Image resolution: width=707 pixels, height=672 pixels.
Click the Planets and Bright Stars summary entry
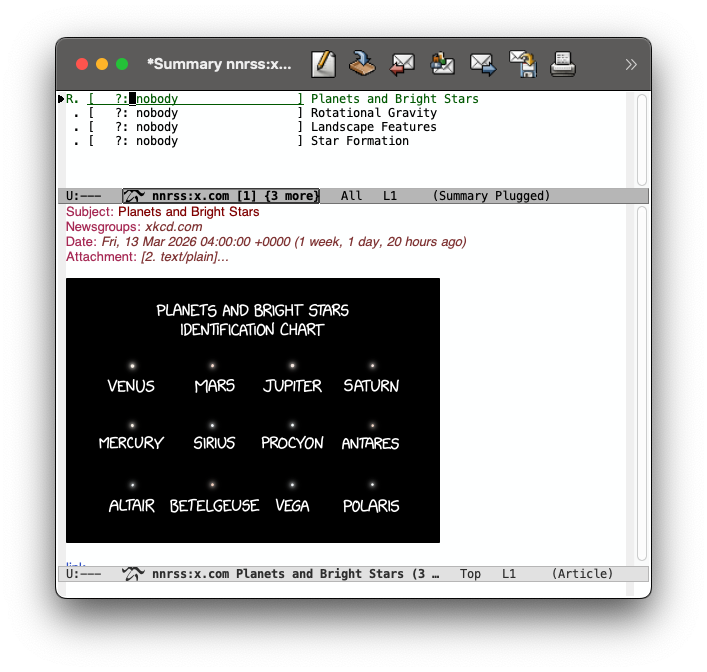tap(394, 99)
